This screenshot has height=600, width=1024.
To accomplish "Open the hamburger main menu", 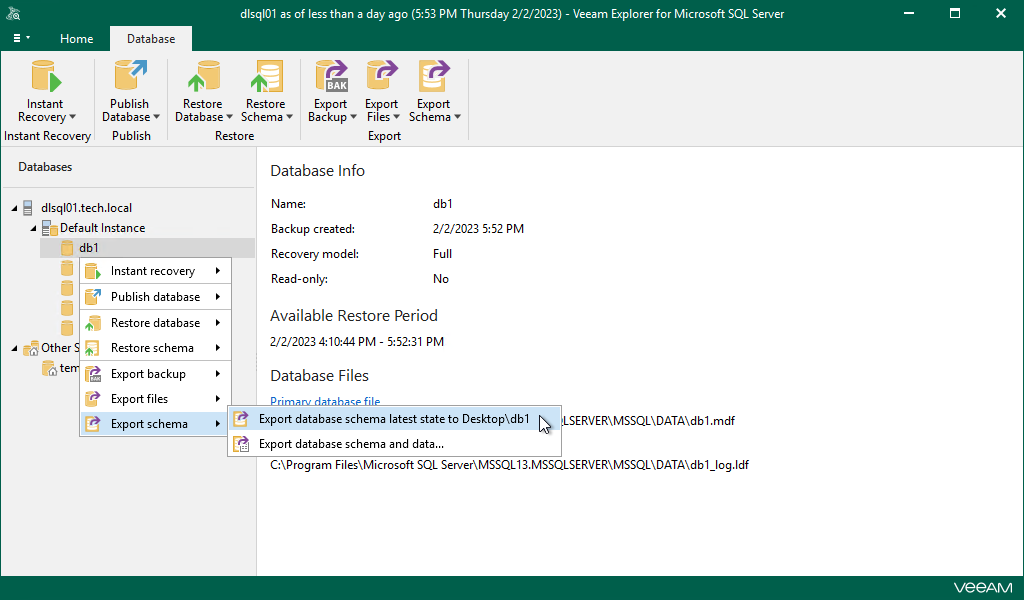I will (22, 39).
